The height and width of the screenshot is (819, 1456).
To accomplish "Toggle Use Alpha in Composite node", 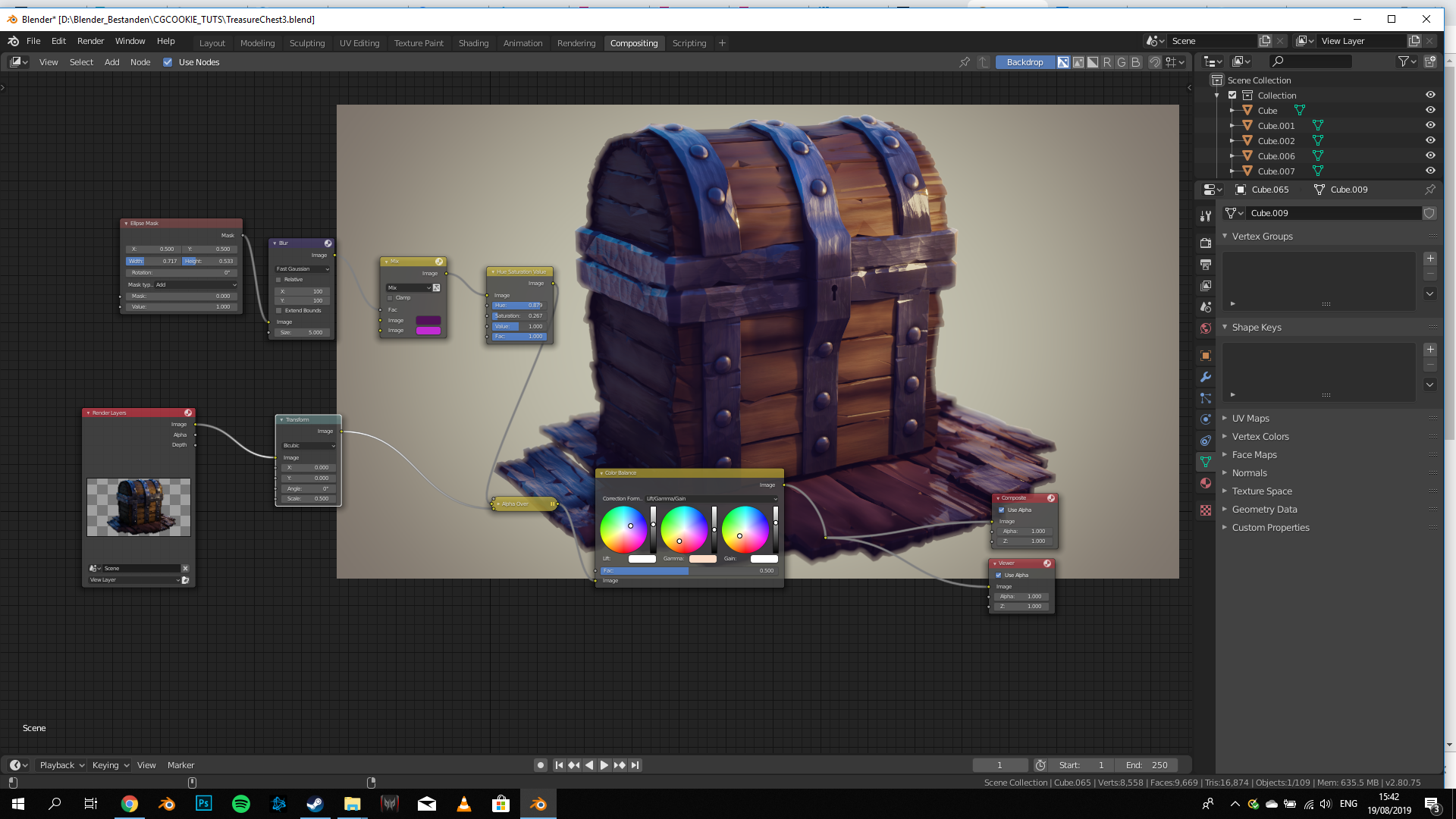I will [1002, 510].
